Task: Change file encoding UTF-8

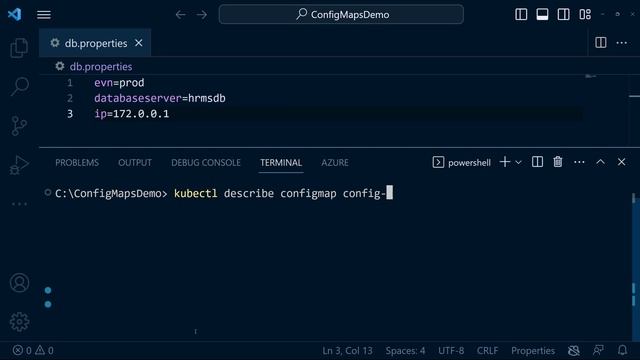Action: pos(451,351)
